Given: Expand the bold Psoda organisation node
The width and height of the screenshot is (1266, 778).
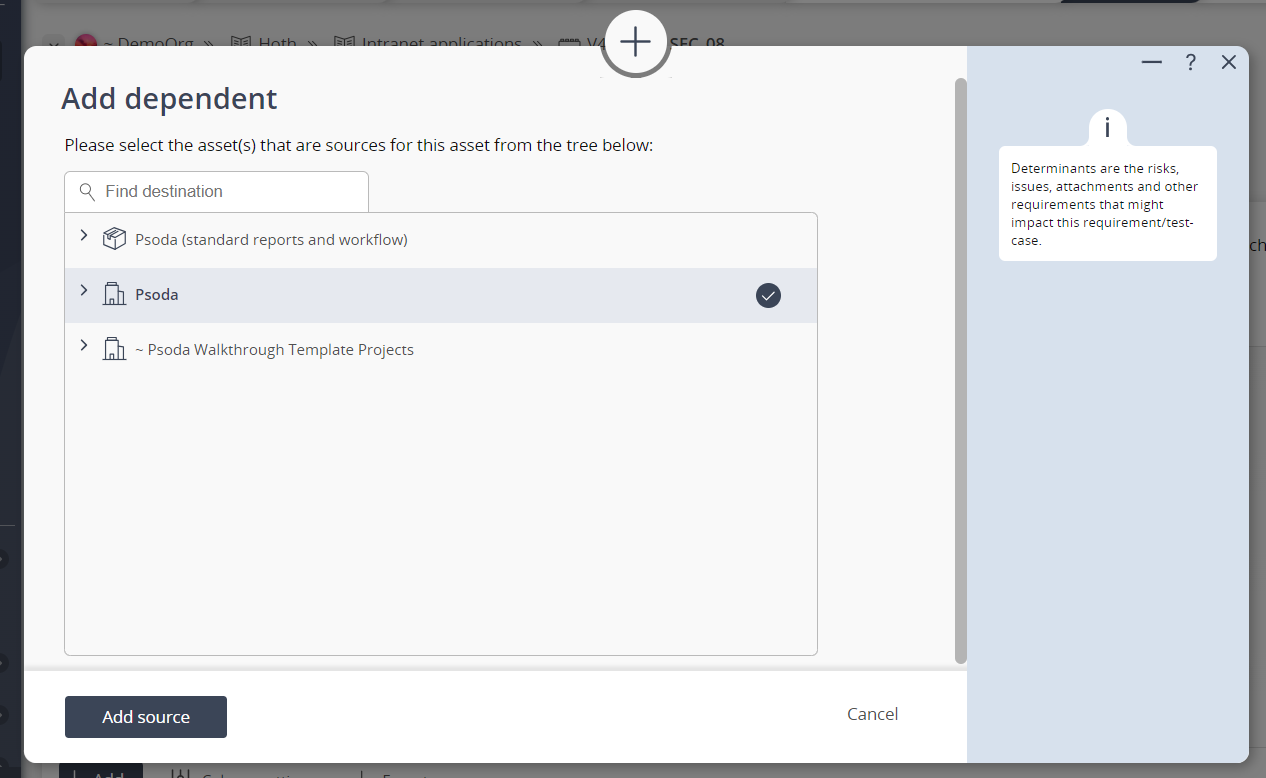Looking at the screenshot, I should [x=84, y=291].
